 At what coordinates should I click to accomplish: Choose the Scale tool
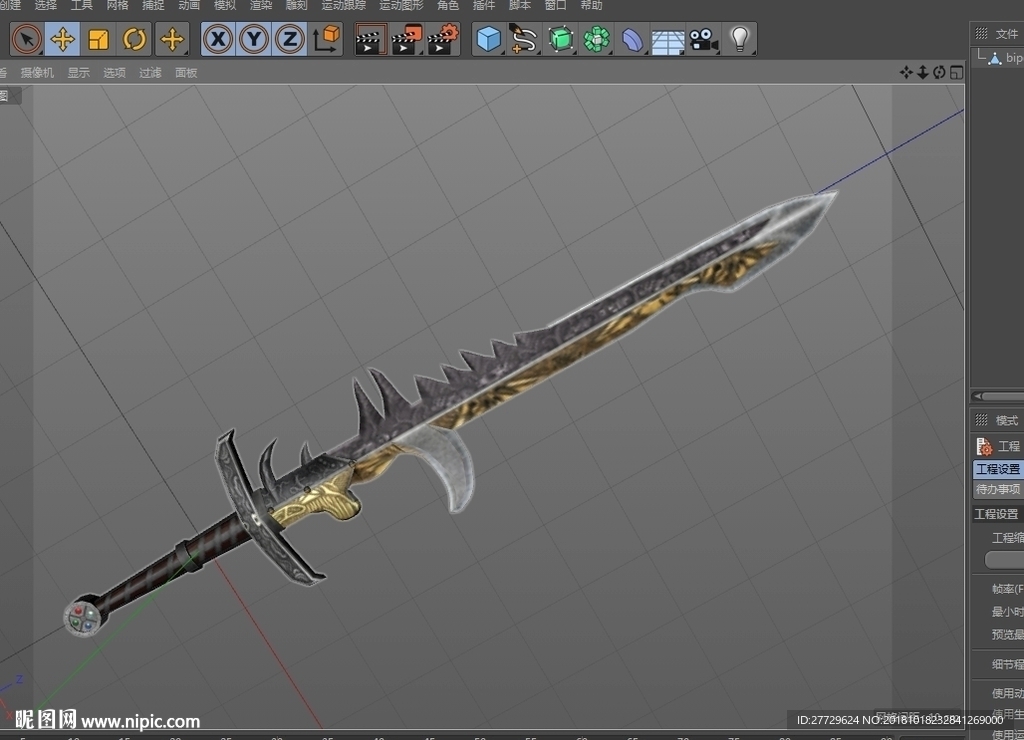(99, 39)
